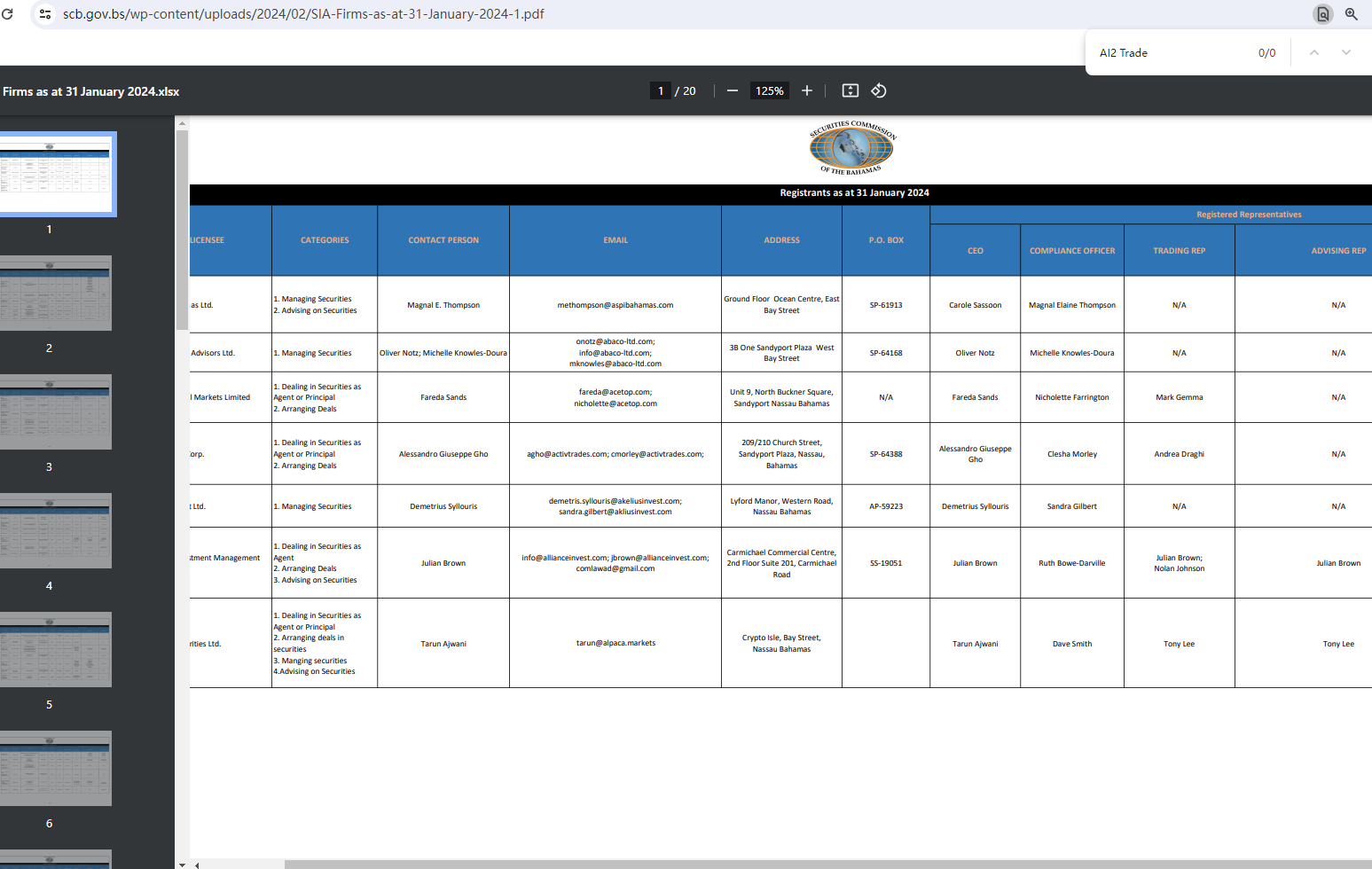Select page 1 thumbnail
This screenshot has height=869, width=1372.
point(56,174)
